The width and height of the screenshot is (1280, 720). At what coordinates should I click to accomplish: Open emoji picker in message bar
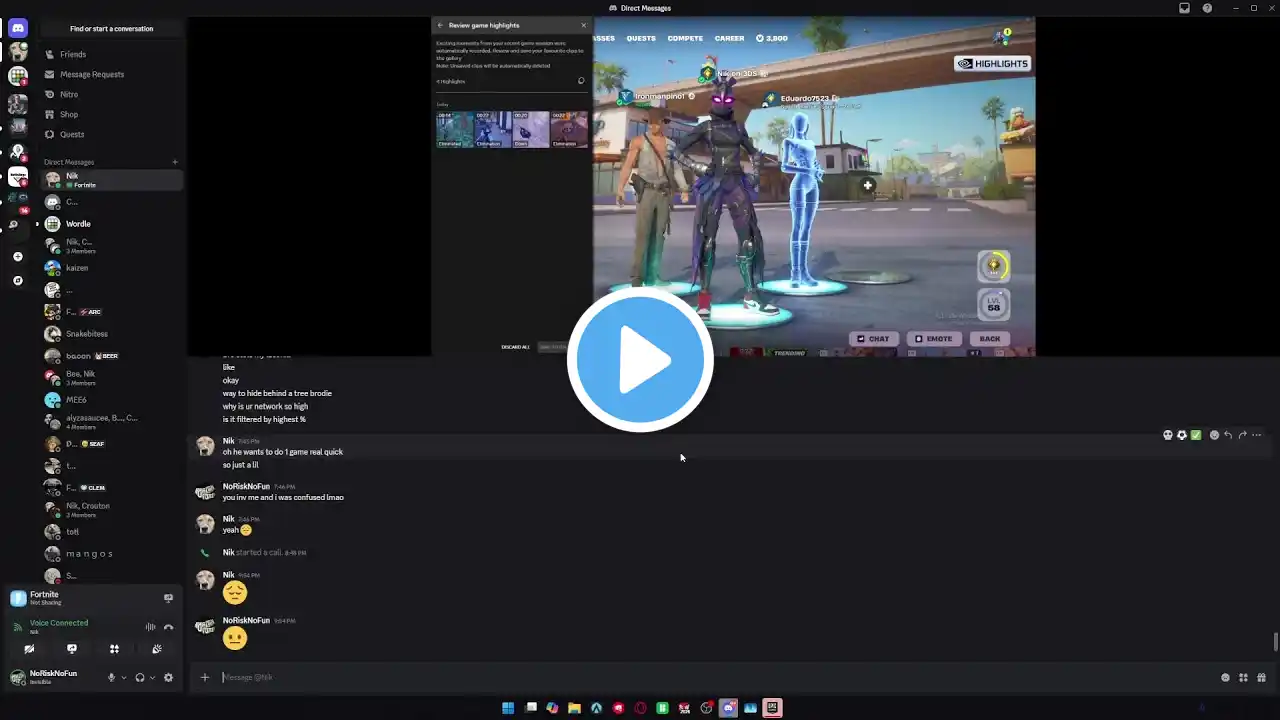tap(1226, 677)
